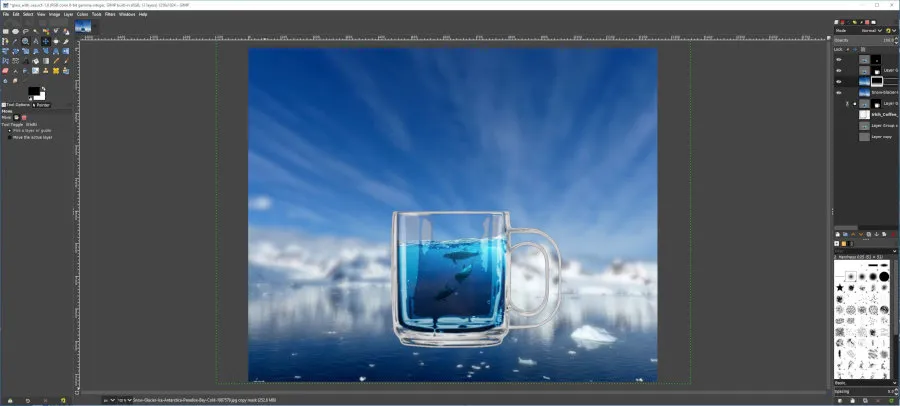900x406 pixels.
Task: Select the Rotate tool
Action: click(x=15, y=51)
